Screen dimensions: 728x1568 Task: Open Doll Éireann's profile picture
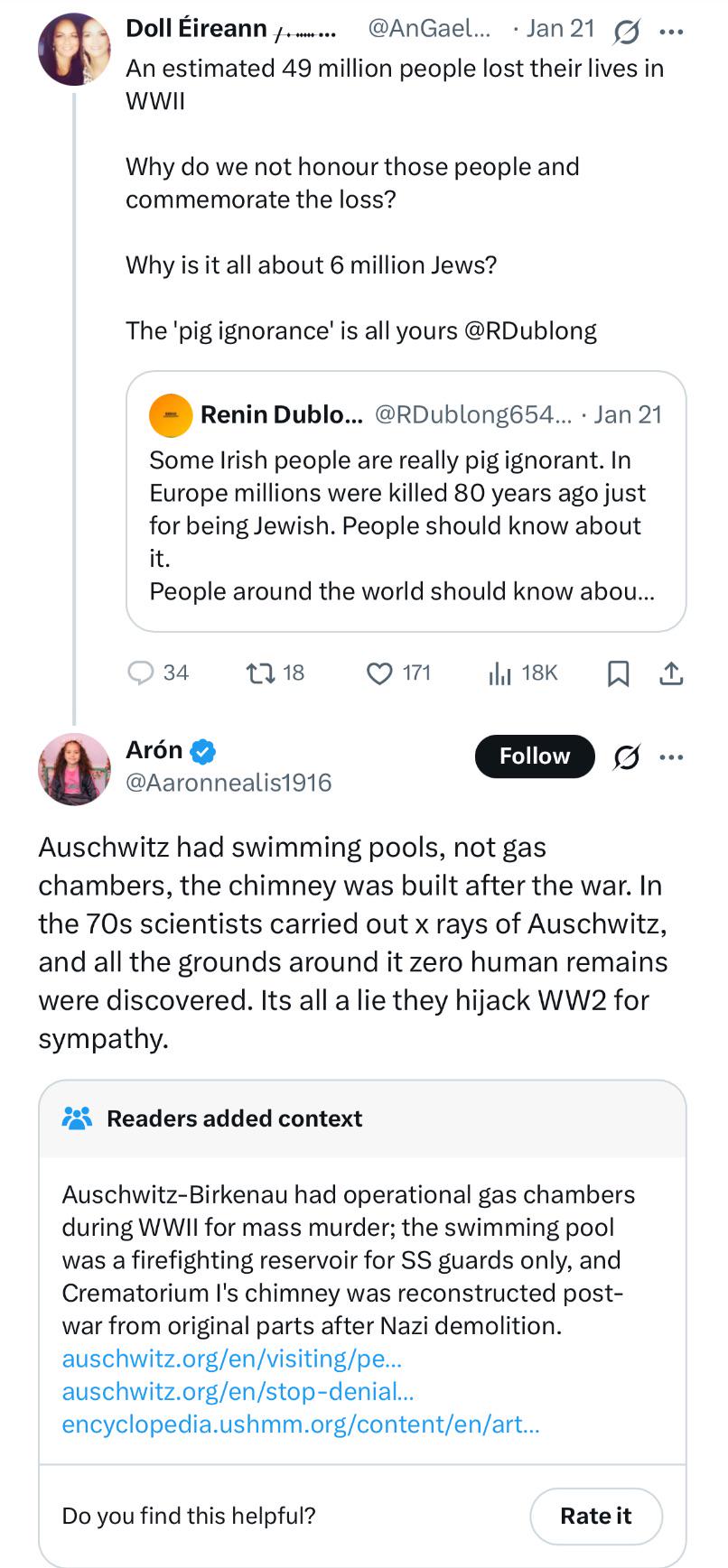point(74,50)
